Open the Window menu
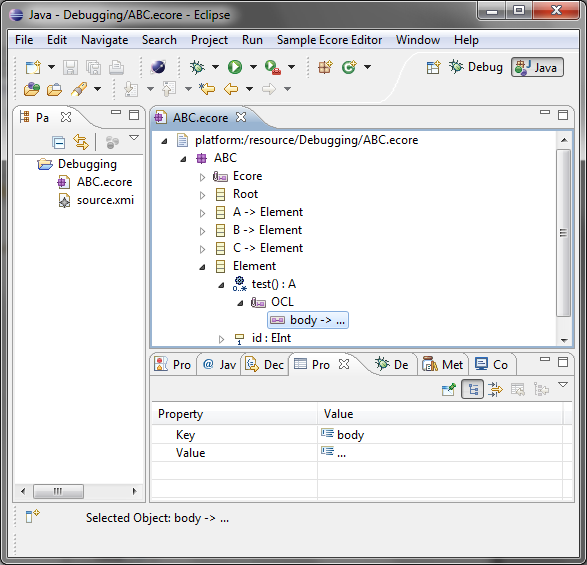This screenshot has width=587, height=565. [x=418, y=40]
